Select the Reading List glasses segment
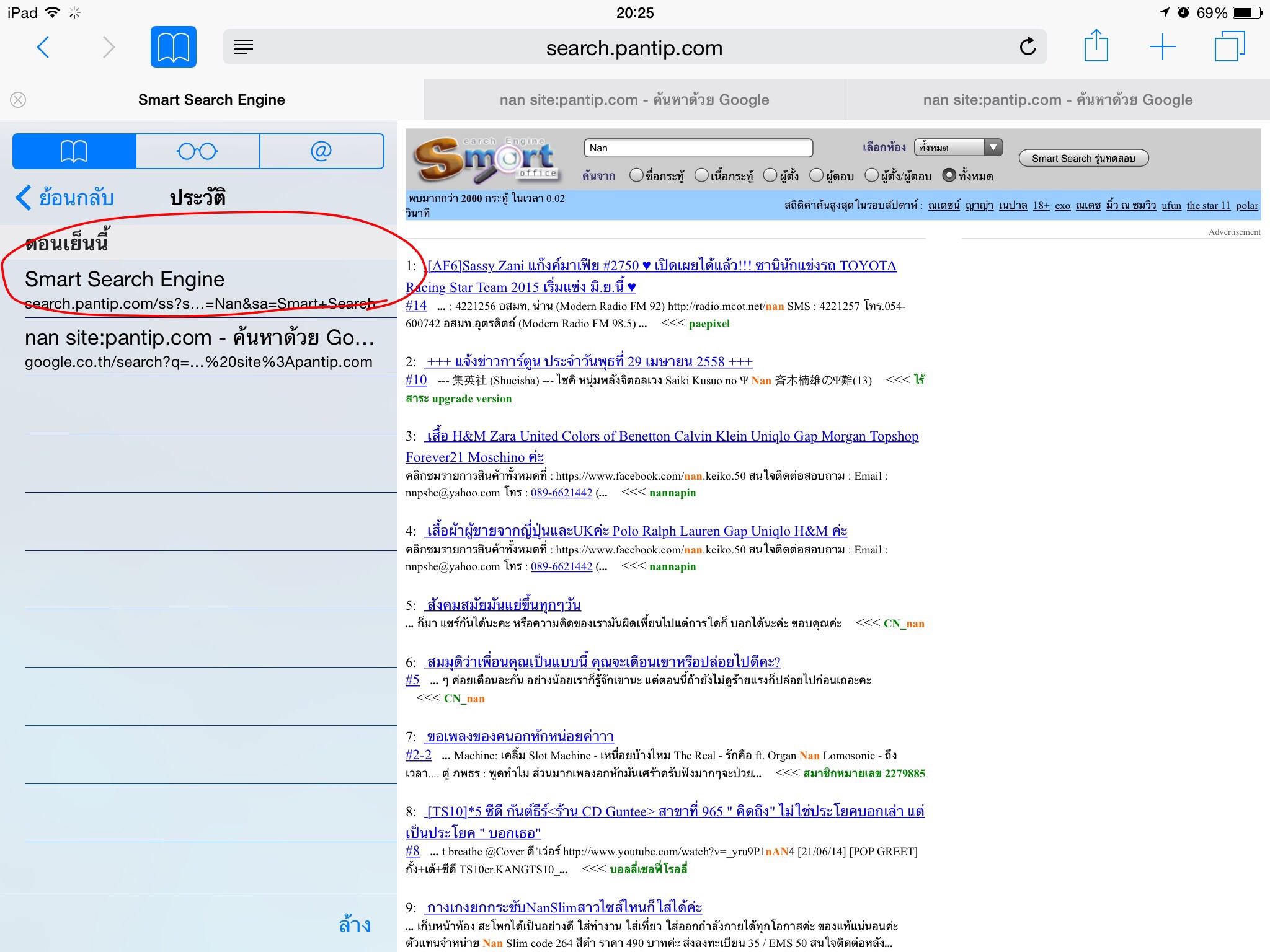Image resolution: width=1270 pixels, height=952 pixels. (x=197, y=151)
